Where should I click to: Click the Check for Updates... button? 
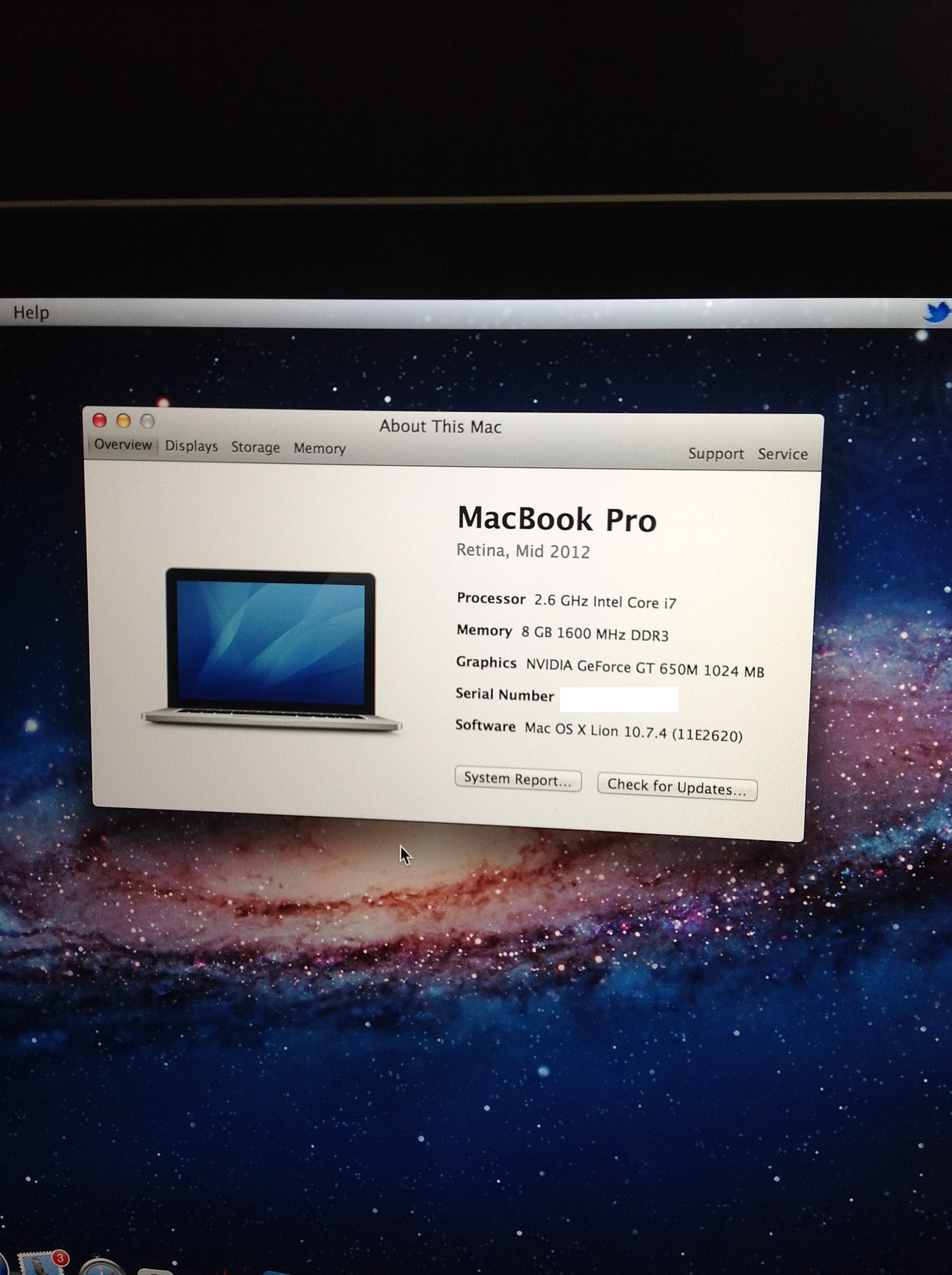(677, 787)
